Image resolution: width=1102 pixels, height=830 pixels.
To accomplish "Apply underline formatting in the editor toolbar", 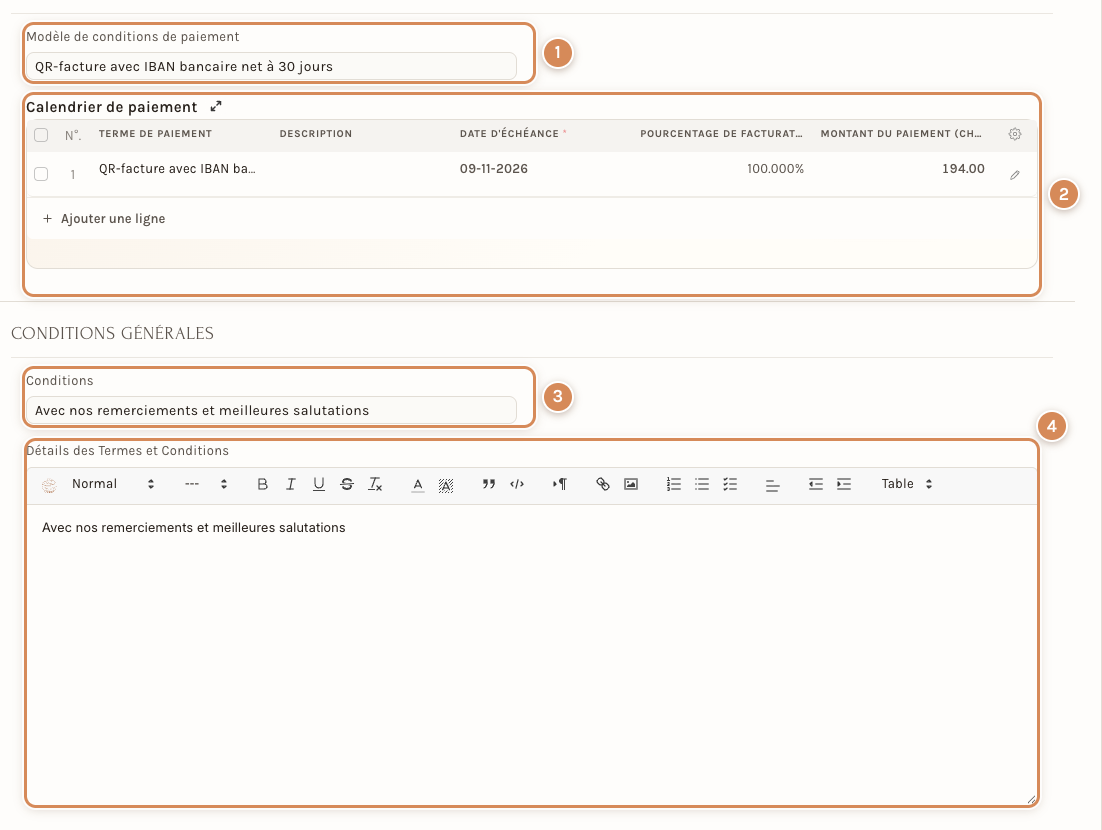I will (x=318, y=484).
